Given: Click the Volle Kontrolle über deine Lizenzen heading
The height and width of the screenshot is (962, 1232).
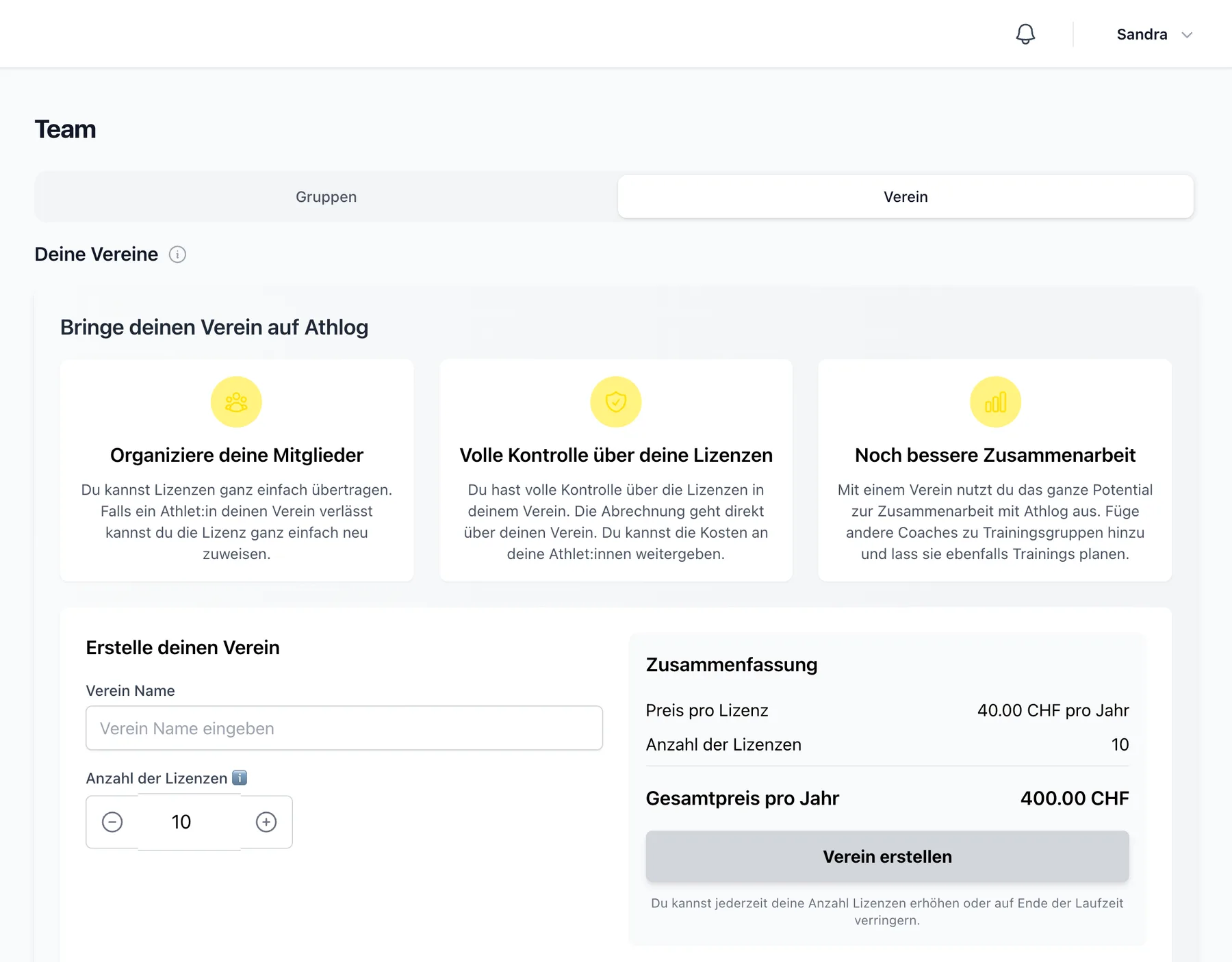Looking at the screenshot, I should coord(616,455).
